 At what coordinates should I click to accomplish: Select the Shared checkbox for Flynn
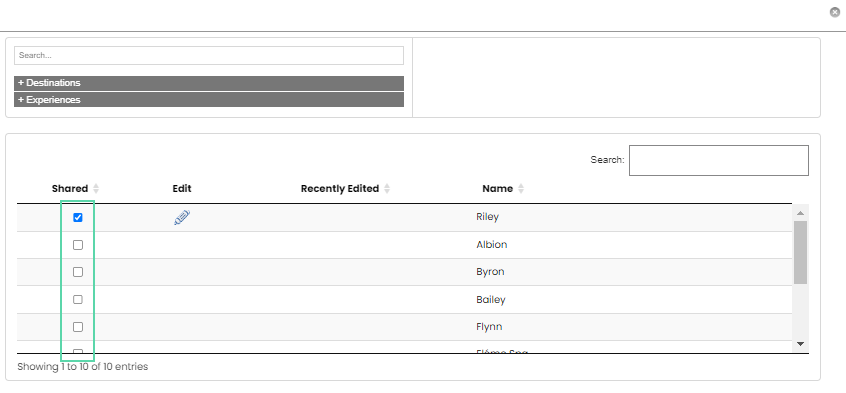coord(78,327)
